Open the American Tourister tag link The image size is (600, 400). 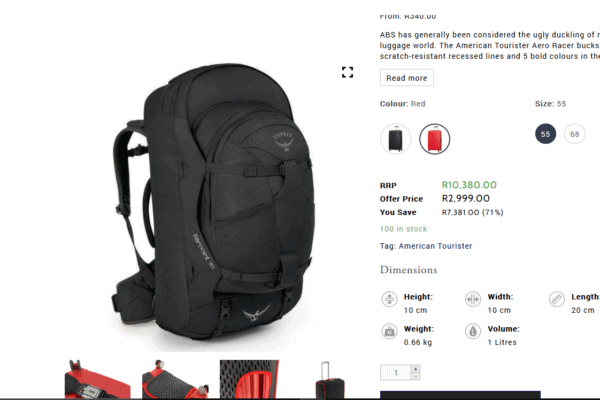(435, 246)
